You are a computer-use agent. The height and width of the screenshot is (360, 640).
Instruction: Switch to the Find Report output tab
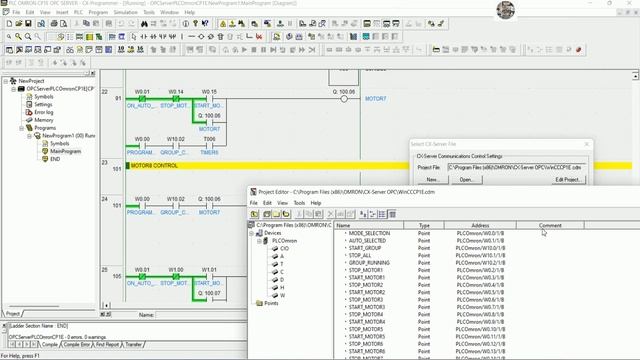(107, 345)
